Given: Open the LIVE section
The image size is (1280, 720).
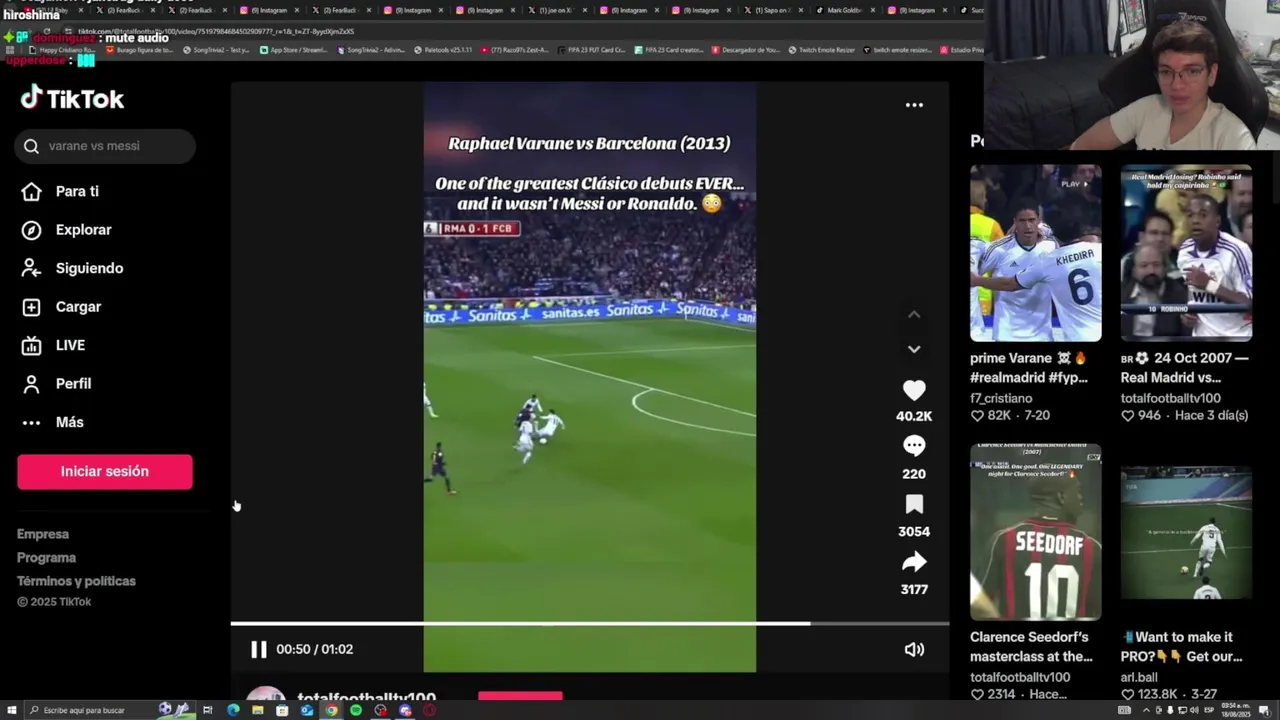Looking at the screenshot, I should [x=54, y=345].
